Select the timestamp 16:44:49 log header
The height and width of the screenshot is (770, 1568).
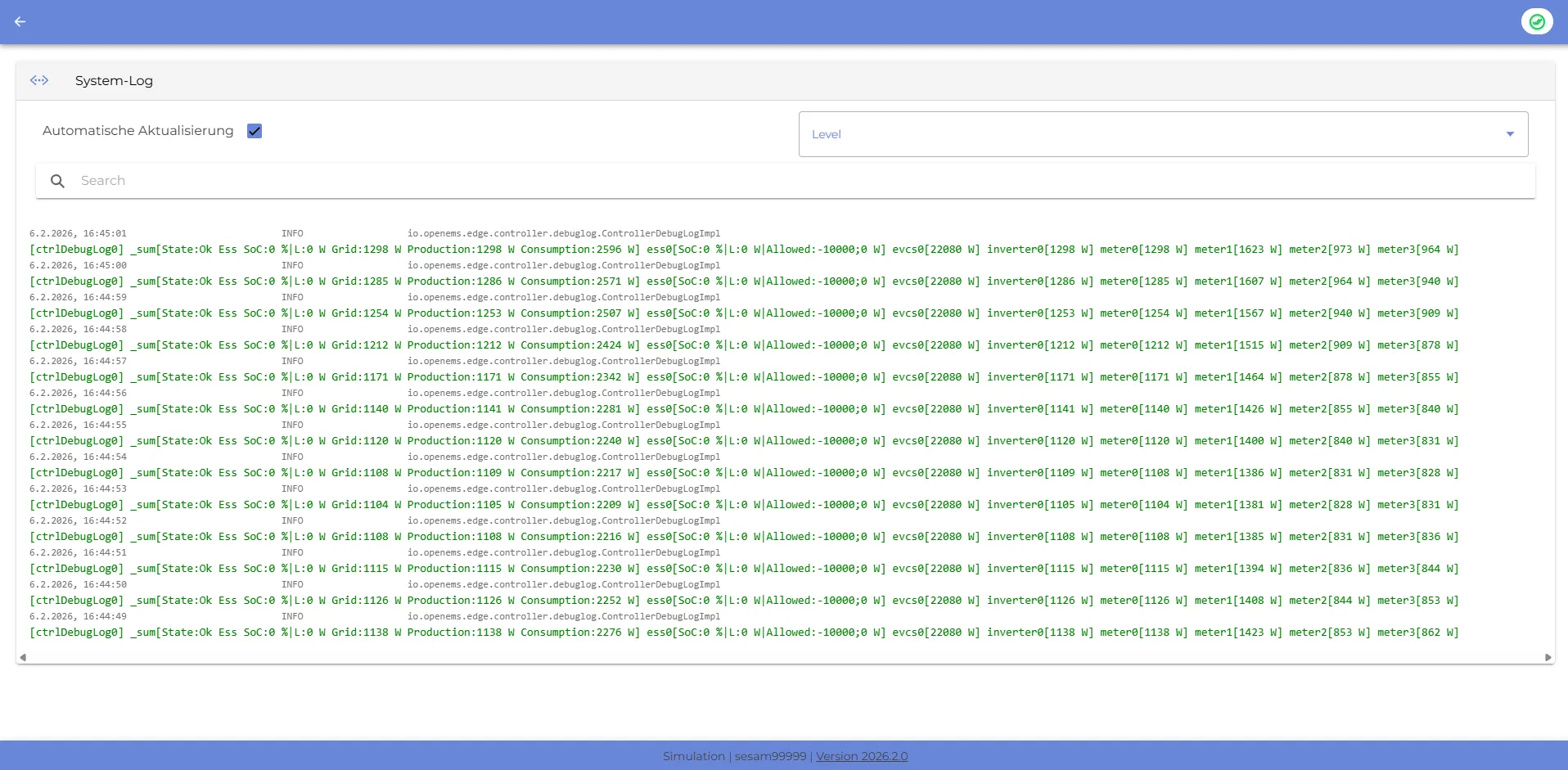pos(79,617)
